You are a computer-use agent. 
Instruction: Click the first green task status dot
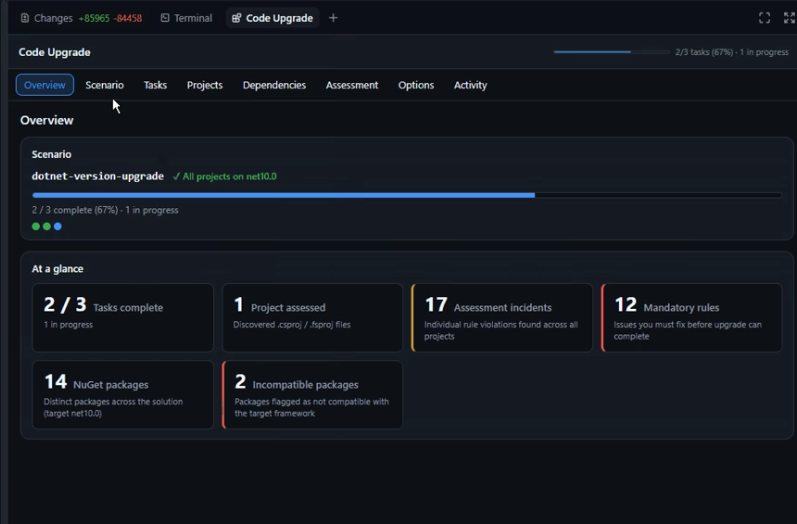tap(36, 227)
